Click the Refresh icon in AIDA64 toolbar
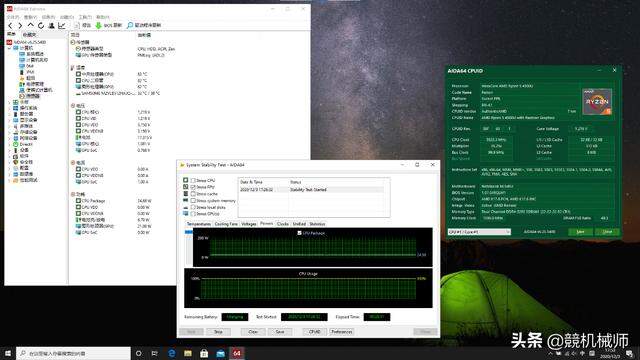This screenshot has height=360, width=640. 41,25
